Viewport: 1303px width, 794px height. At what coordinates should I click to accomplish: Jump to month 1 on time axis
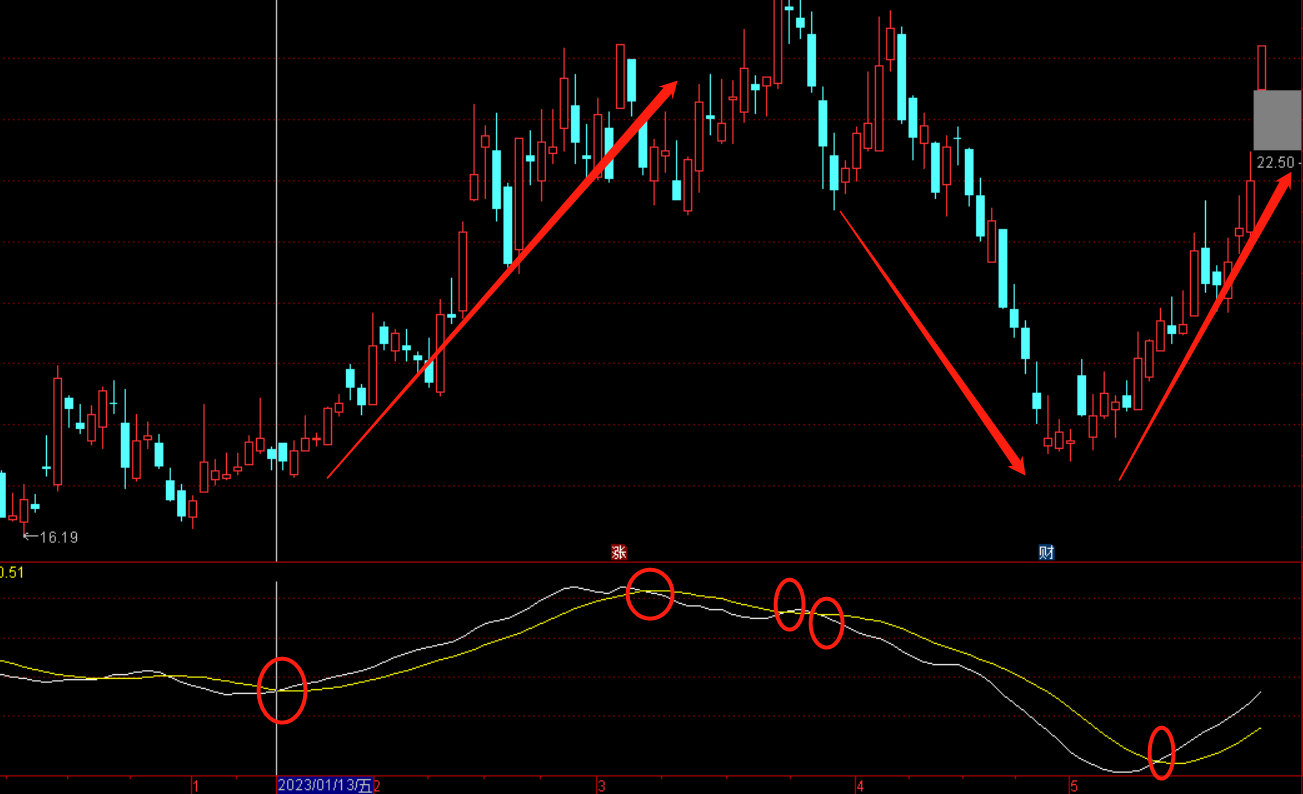coord(196,786)
